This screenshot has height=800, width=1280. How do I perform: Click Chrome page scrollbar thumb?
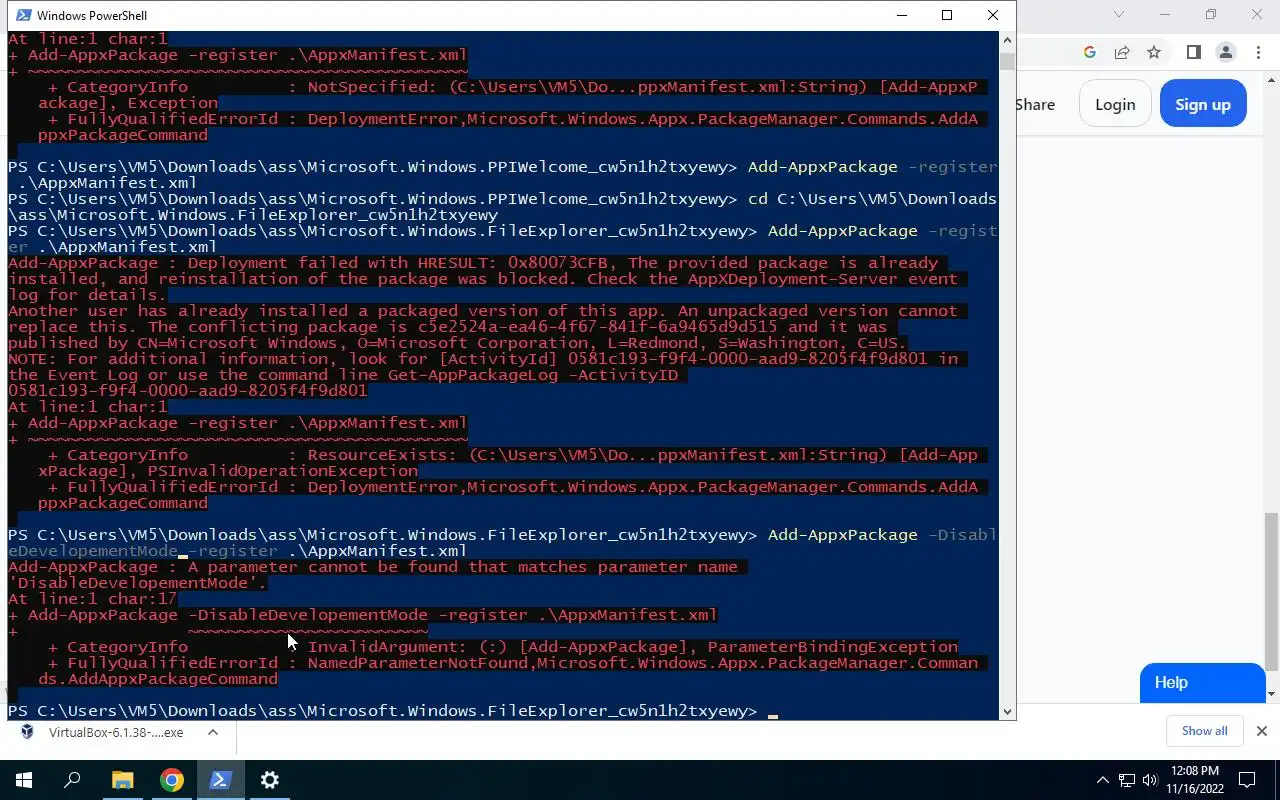click(1272, 590)
